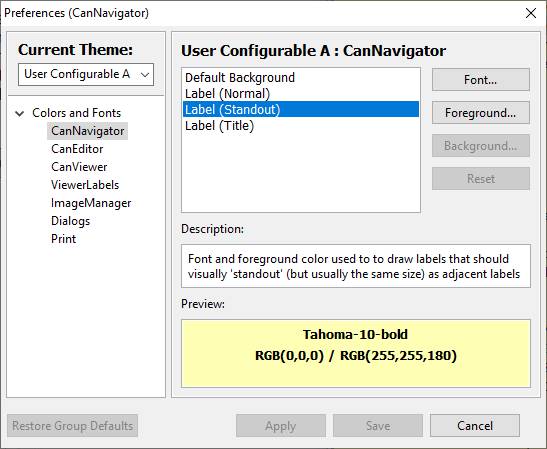Screen dimensions: 547x449
Task: Select CanEditor in the tree
Action: pyautogui.click(x=77, y=149)
